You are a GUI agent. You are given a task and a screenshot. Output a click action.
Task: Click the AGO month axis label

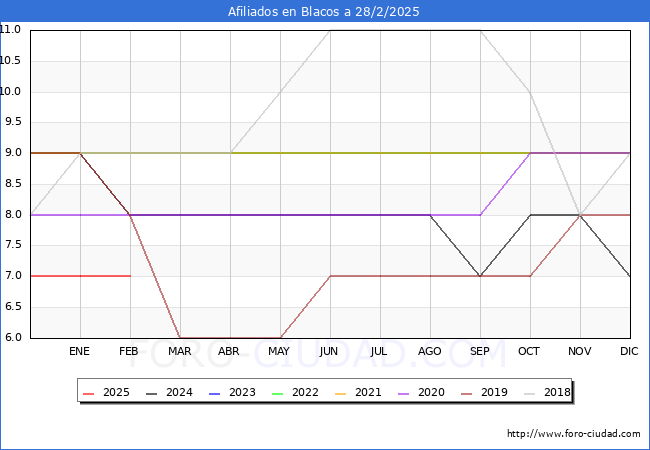coord(429,351)
